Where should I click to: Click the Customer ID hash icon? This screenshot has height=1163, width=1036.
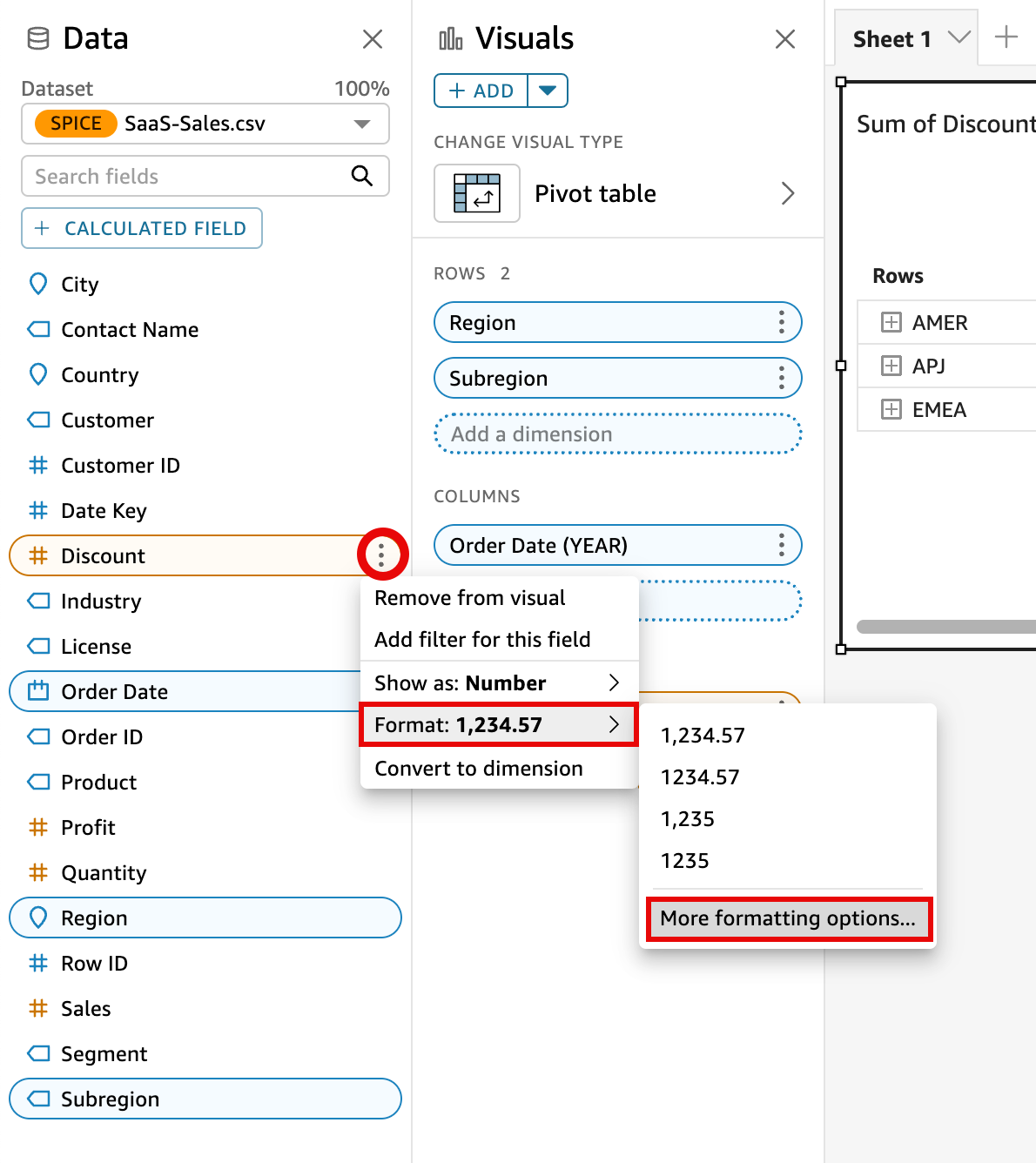click(38, 465)
